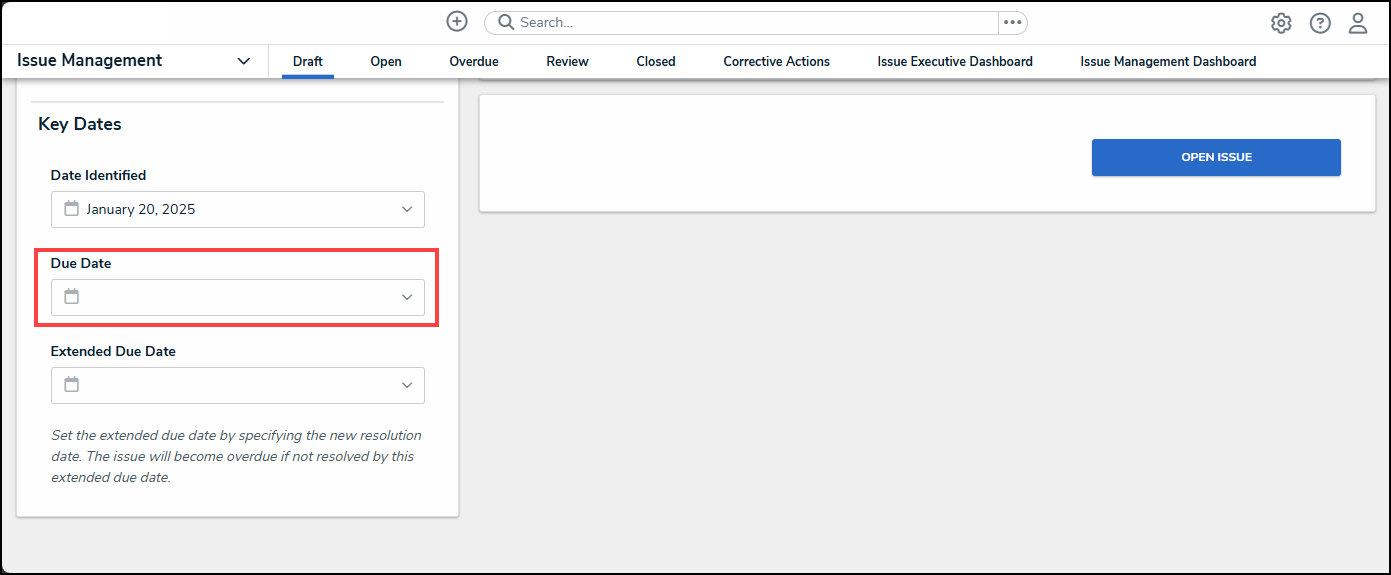Open the user profile icon
Screen dimensions: 1391x575
[1358, 23]
